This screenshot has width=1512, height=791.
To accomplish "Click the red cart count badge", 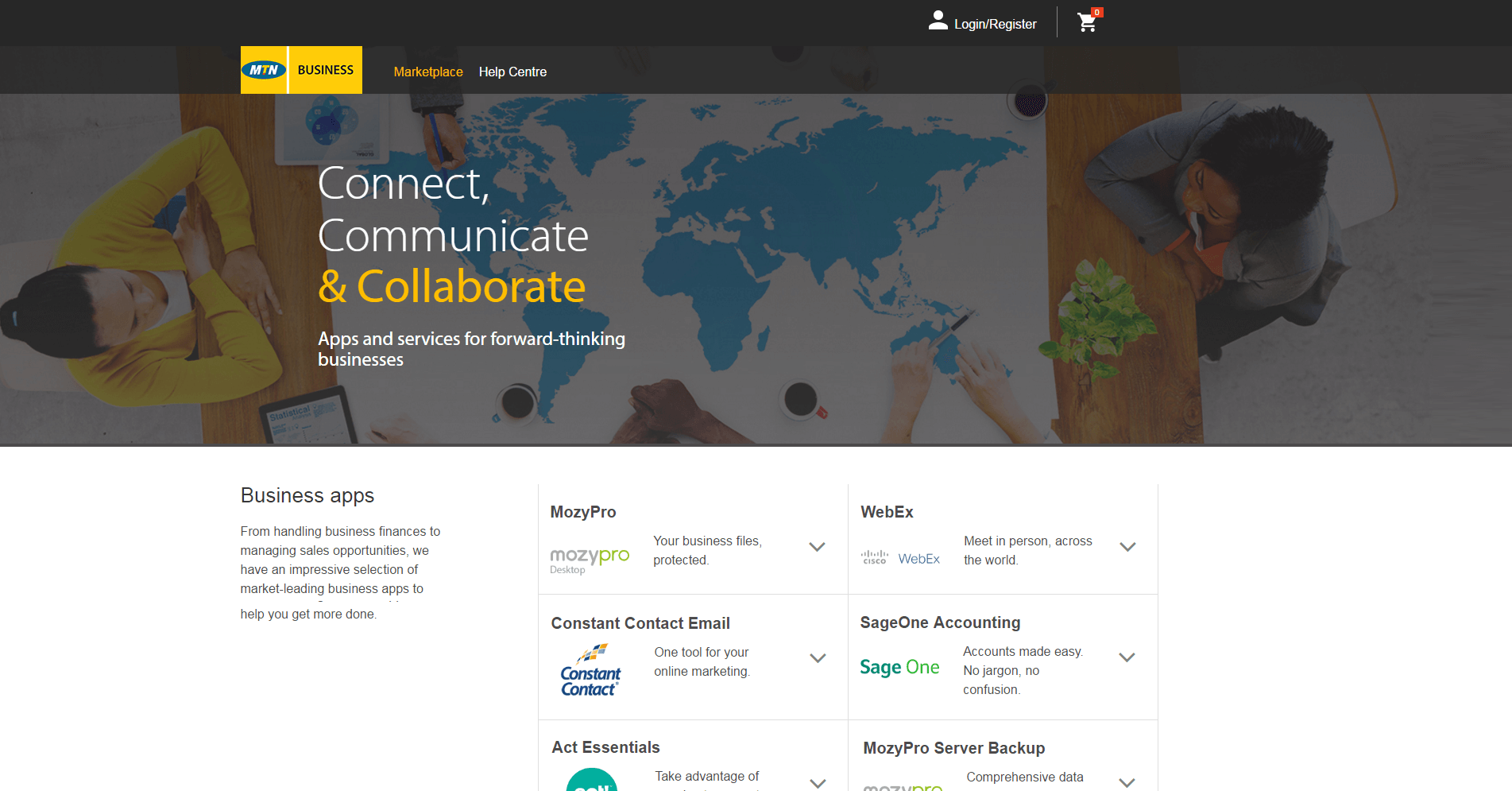I will point(1097,12).
